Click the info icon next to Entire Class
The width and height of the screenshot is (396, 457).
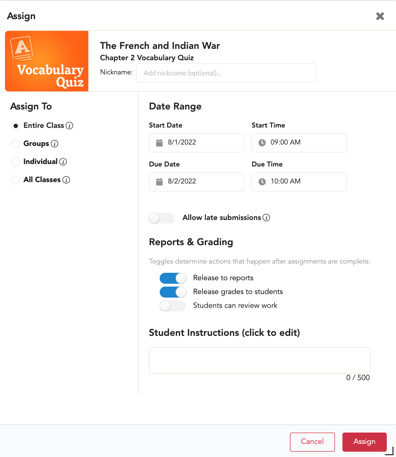(69, 126)
